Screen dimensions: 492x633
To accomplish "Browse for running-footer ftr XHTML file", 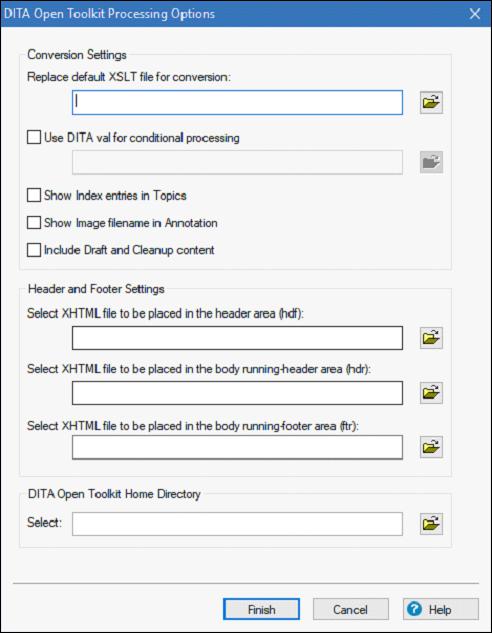I will [x=431, y=447].
